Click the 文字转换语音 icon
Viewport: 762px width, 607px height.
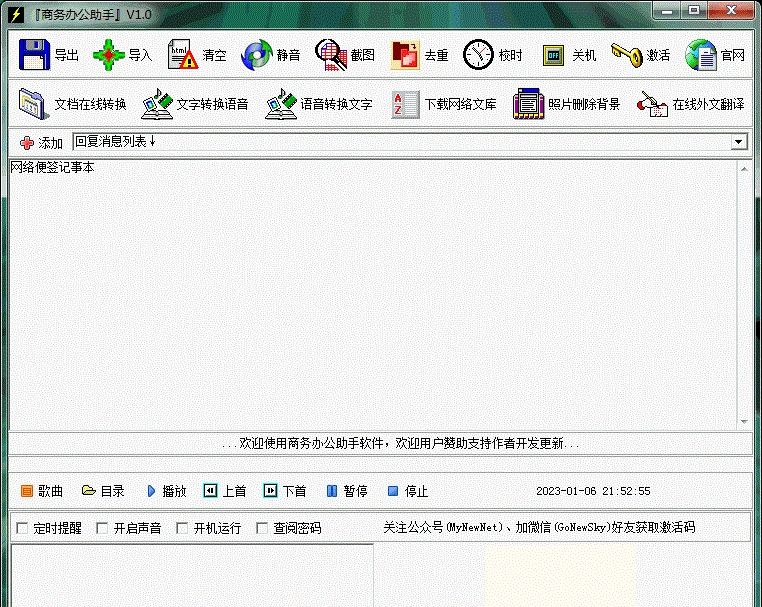pyautogui.click(x=157, y=104)
